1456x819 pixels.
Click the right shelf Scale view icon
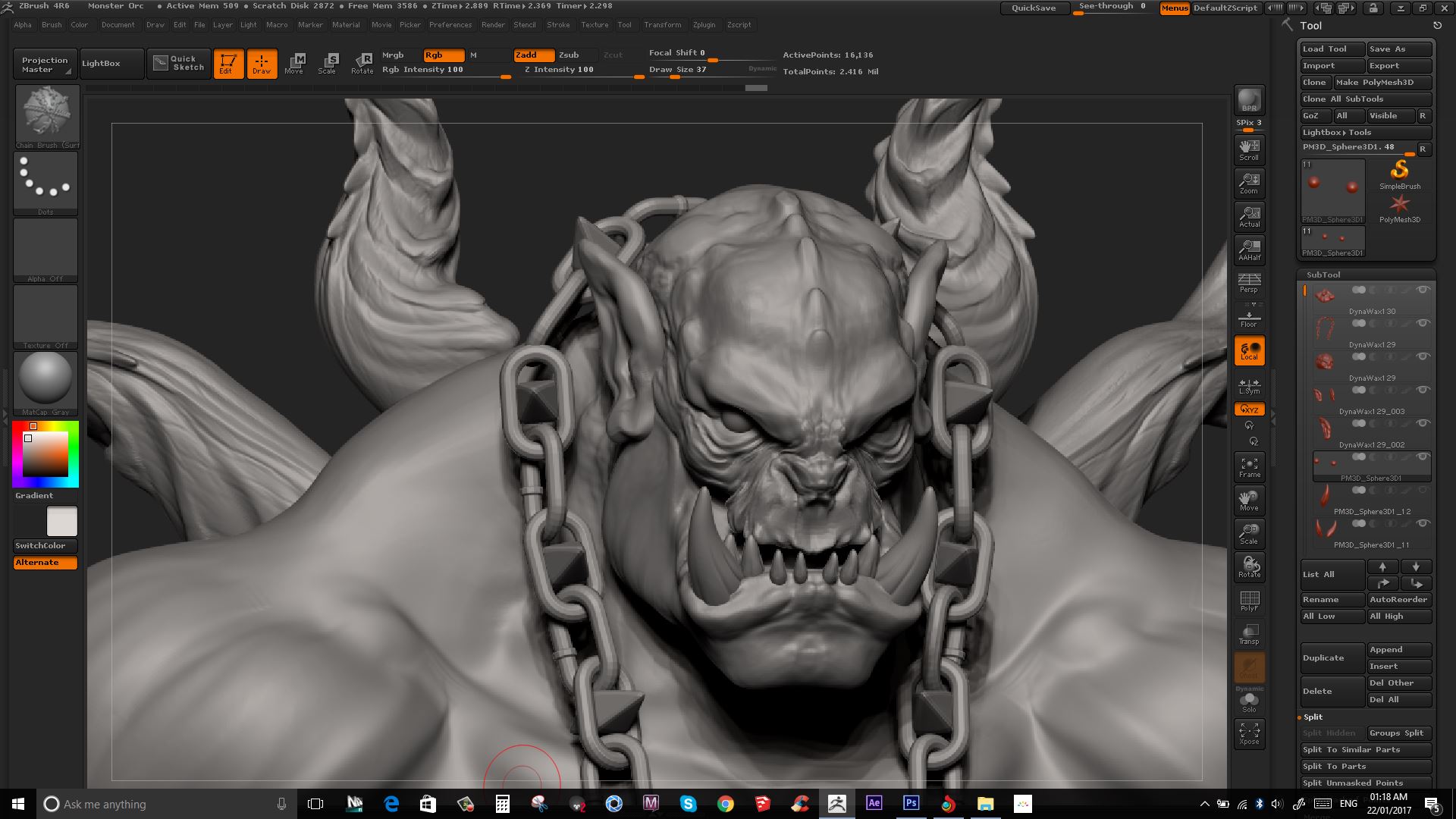(x=1249, y=534)
